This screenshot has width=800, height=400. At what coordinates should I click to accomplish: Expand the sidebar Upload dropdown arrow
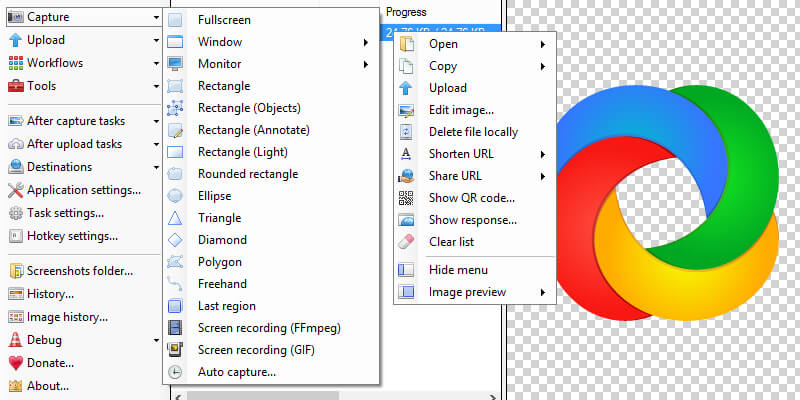(x=156, y=40)
